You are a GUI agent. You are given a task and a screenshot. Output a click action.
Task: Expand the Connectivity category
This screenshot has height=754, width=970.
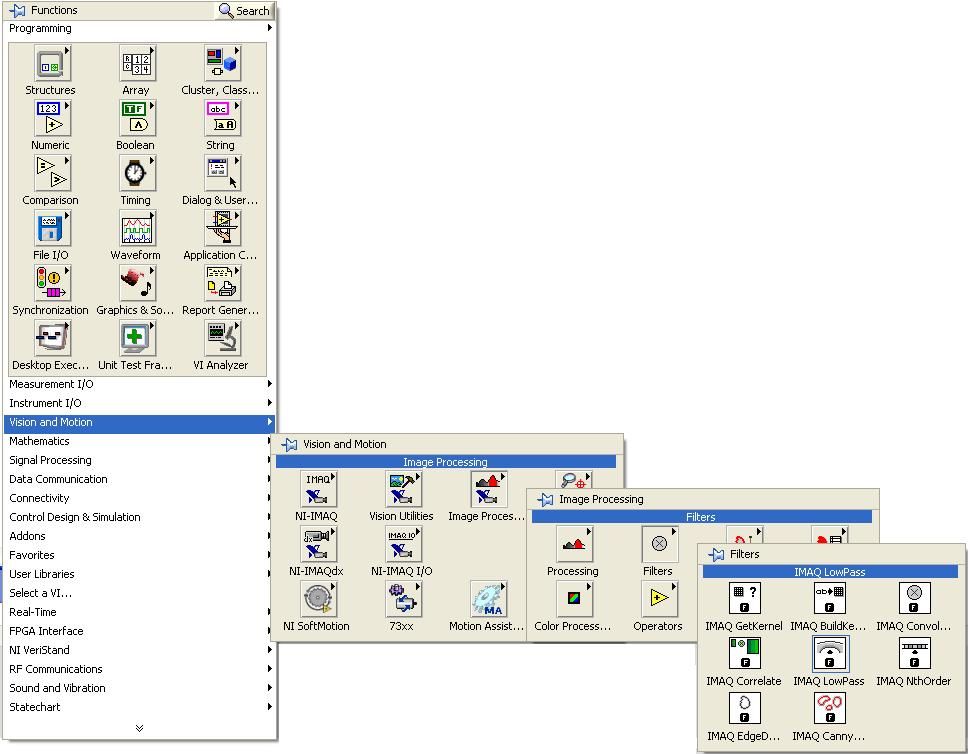(x=139, y=499)
